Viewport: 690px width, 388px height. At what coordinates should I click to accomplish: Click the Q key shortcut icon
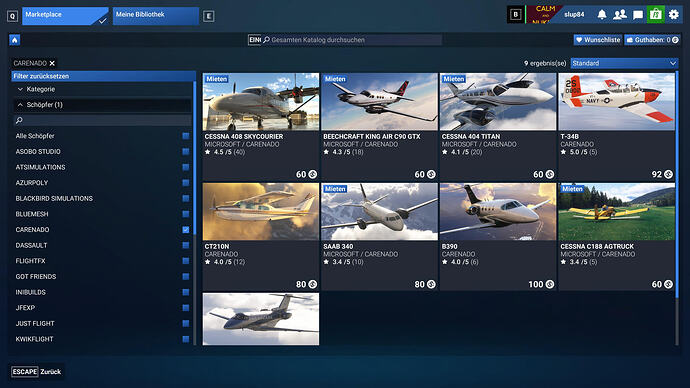[x=12, y=16]
